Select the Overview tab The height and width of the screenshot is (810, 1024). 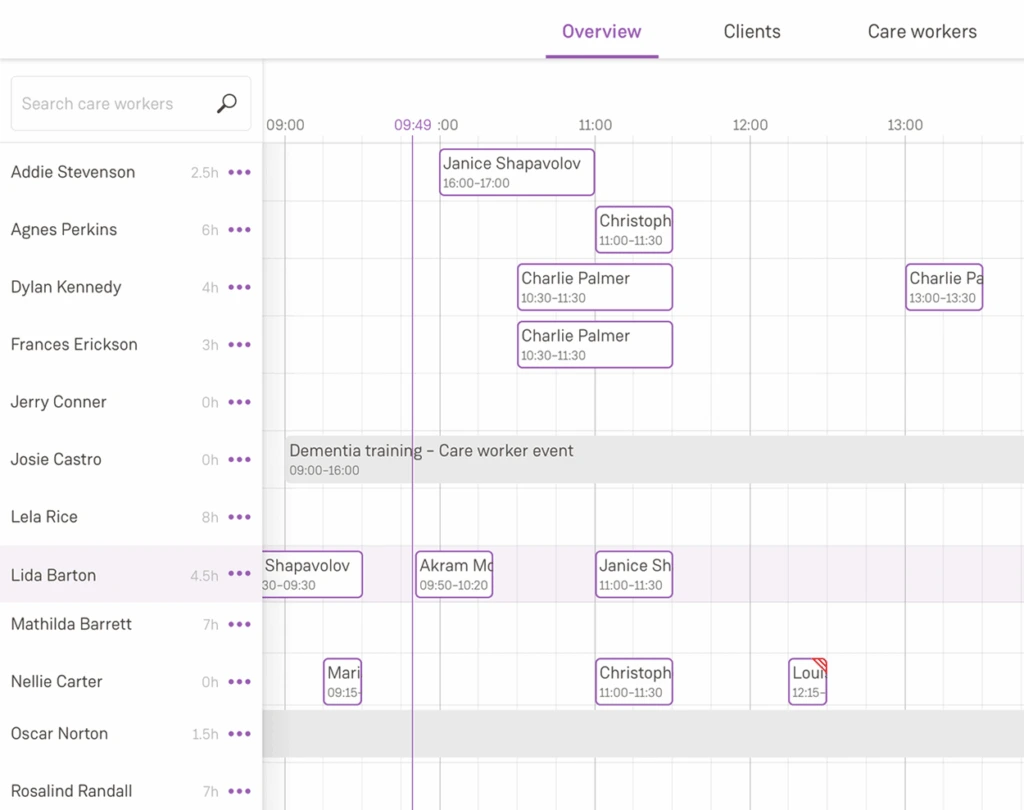[601, 32]
